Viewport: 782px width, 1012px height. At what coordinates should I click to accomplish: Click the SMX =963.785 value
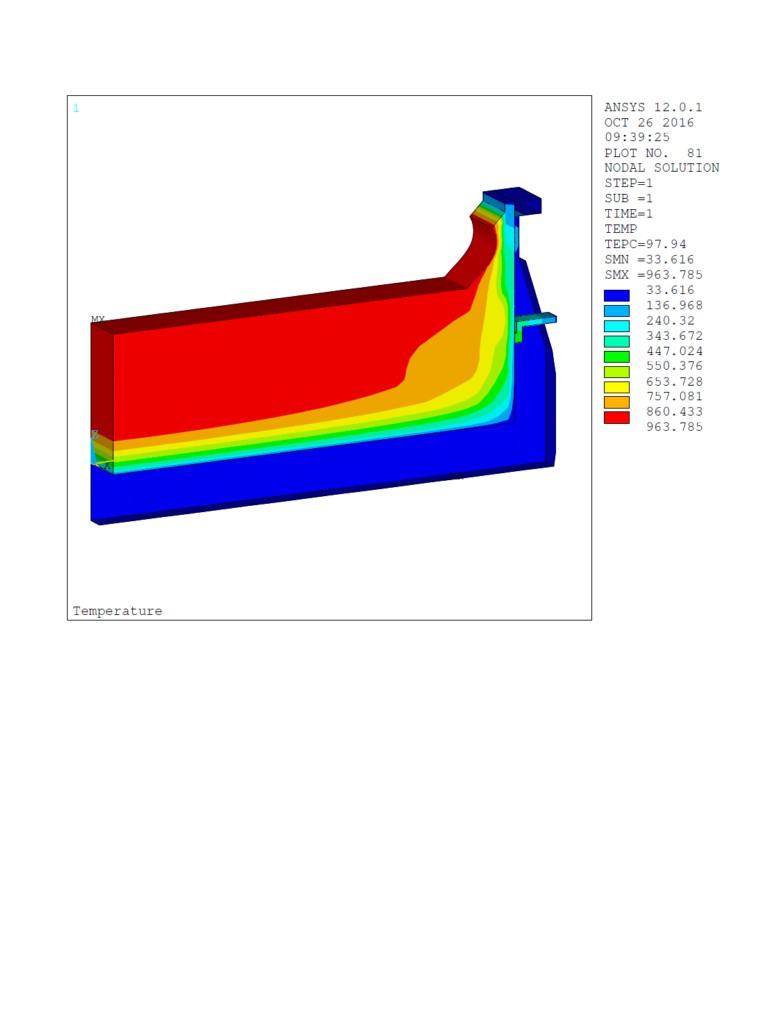[653, 274]
